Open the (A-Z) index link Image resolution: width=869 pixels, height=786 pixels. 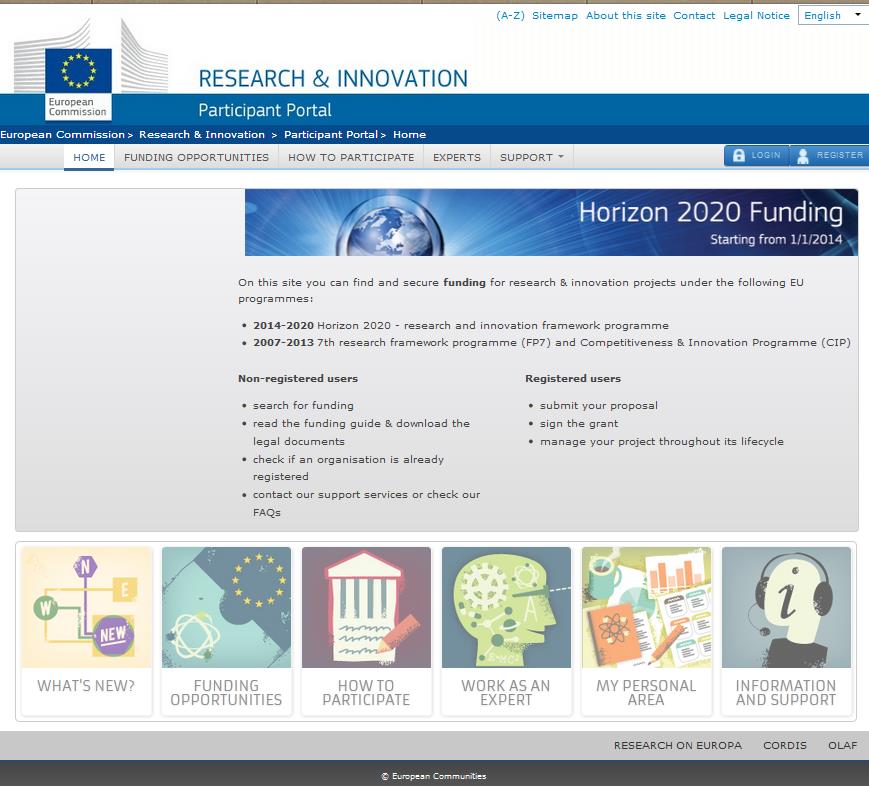[510, 16]
